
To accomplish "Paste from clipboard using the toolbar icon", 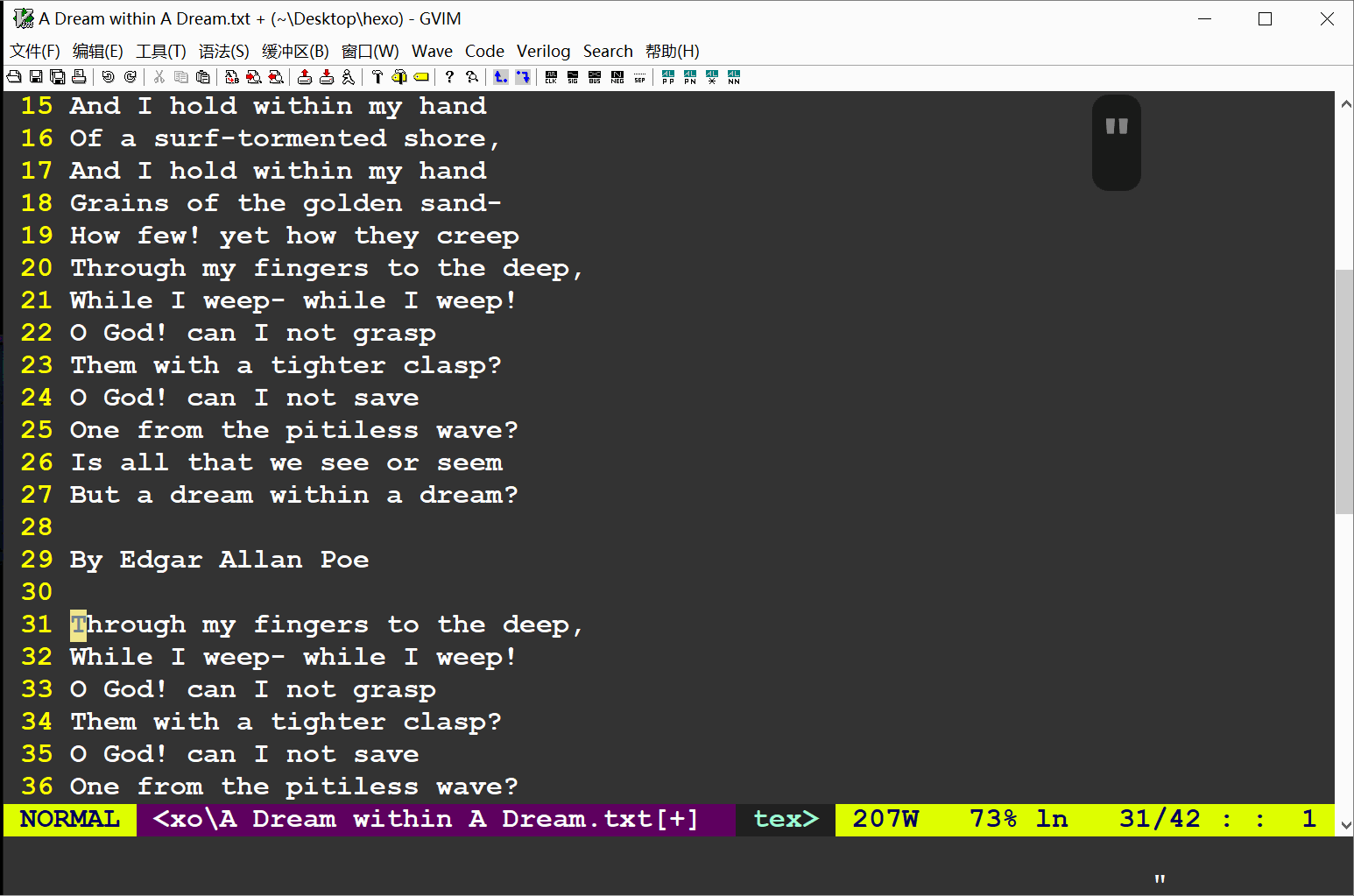I will 202,77.
